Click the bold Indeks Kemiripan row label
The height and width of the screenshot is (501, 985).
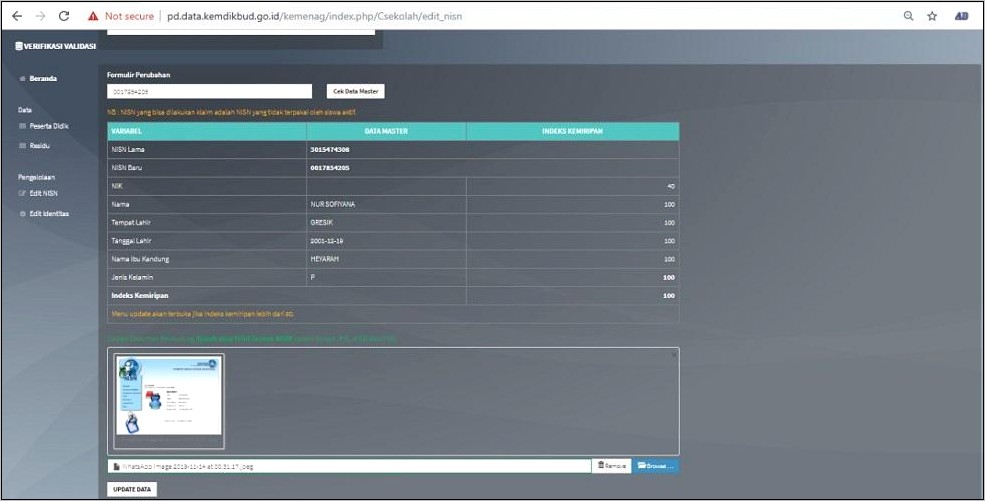click(139, 296)
